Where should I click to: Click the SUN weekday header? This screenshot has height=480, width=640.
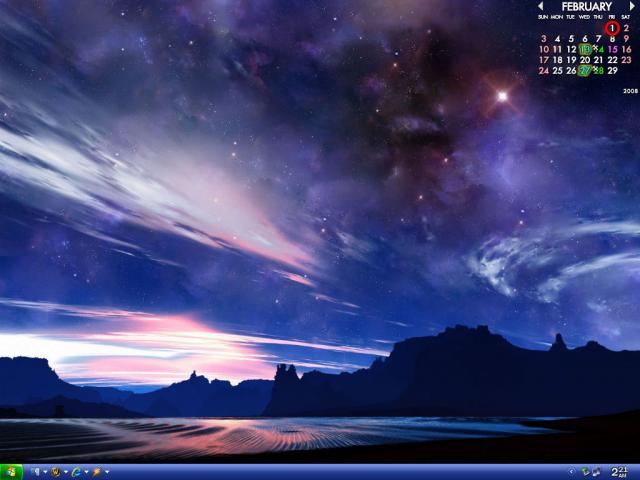pyautogui.click(x=543, y=17)
